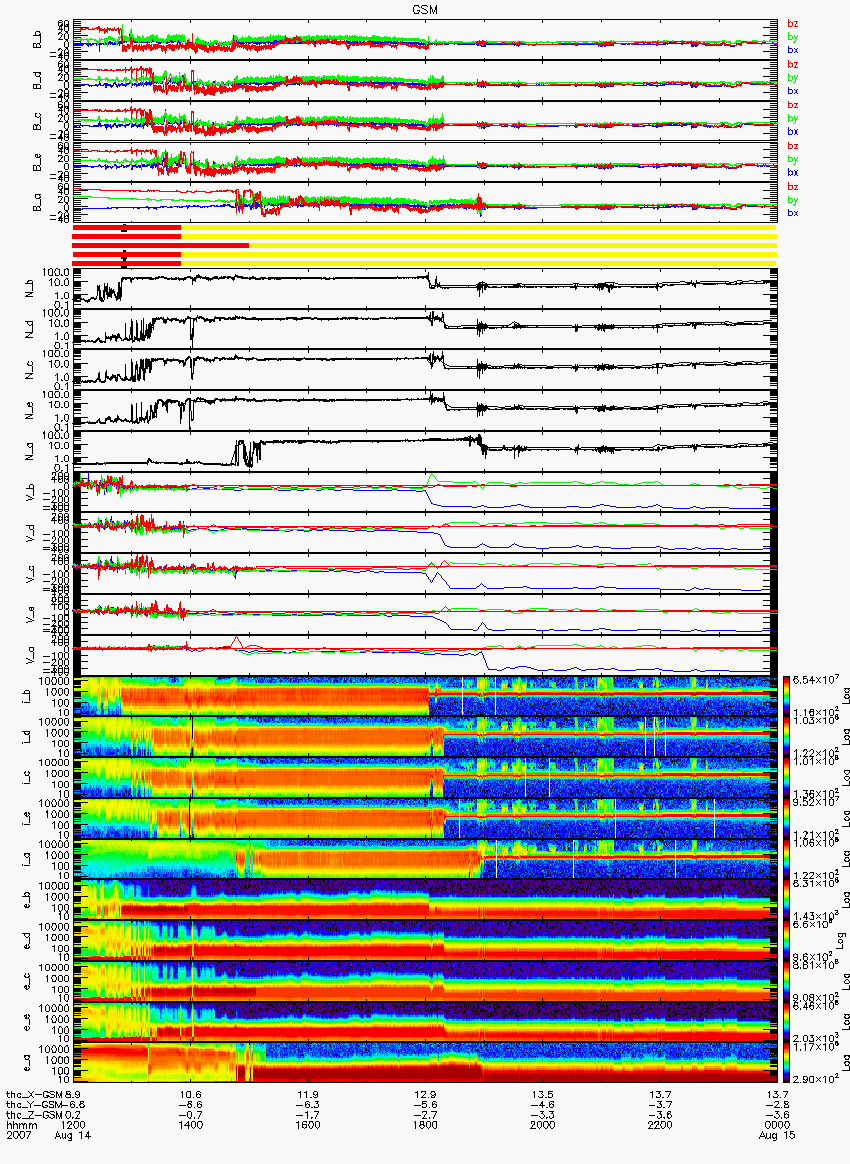Screen dimensions: 850x1164
Task: Click the B_b panel axis label
Action: click(37, 40)
